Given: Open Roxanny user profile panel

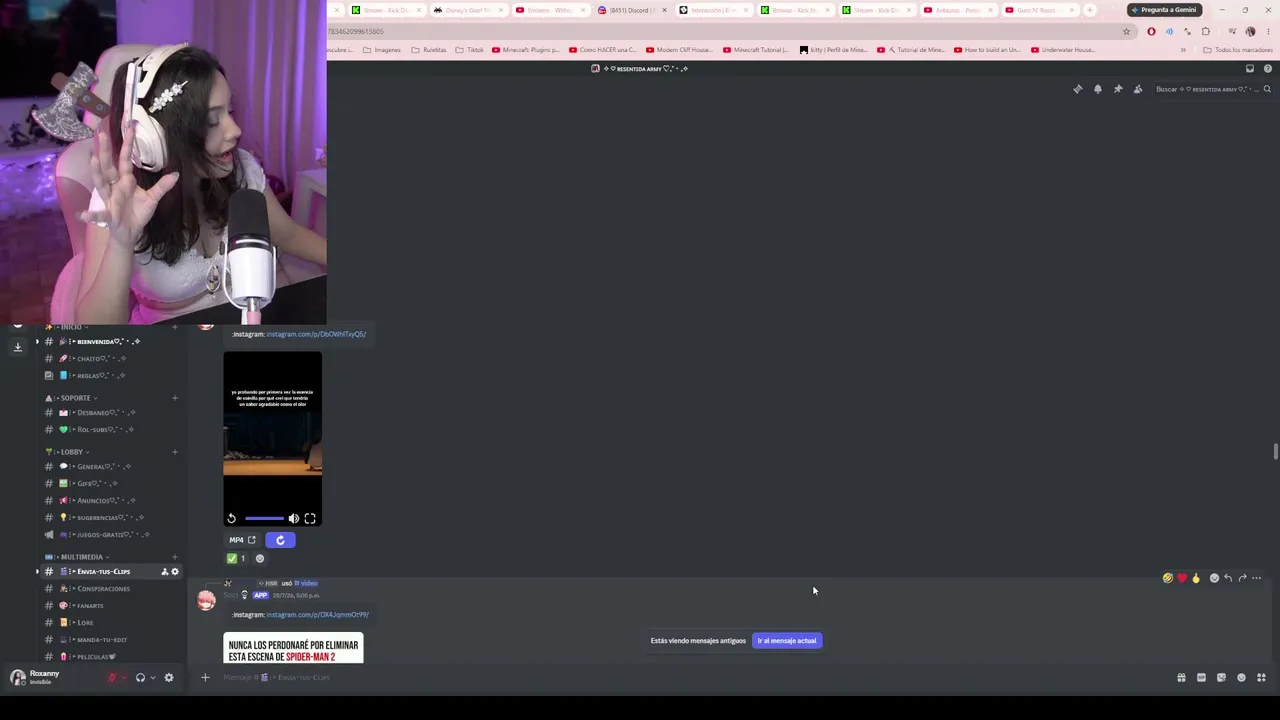Looking at the screenshot, I should point(36,677).
